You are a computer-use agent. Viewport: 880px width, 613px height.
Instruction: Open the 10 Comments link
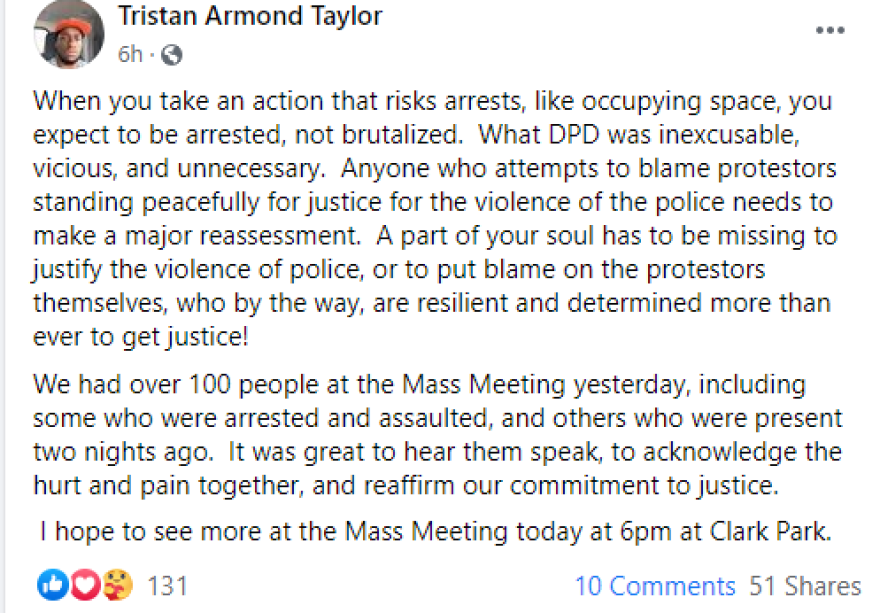pos(655,586)
